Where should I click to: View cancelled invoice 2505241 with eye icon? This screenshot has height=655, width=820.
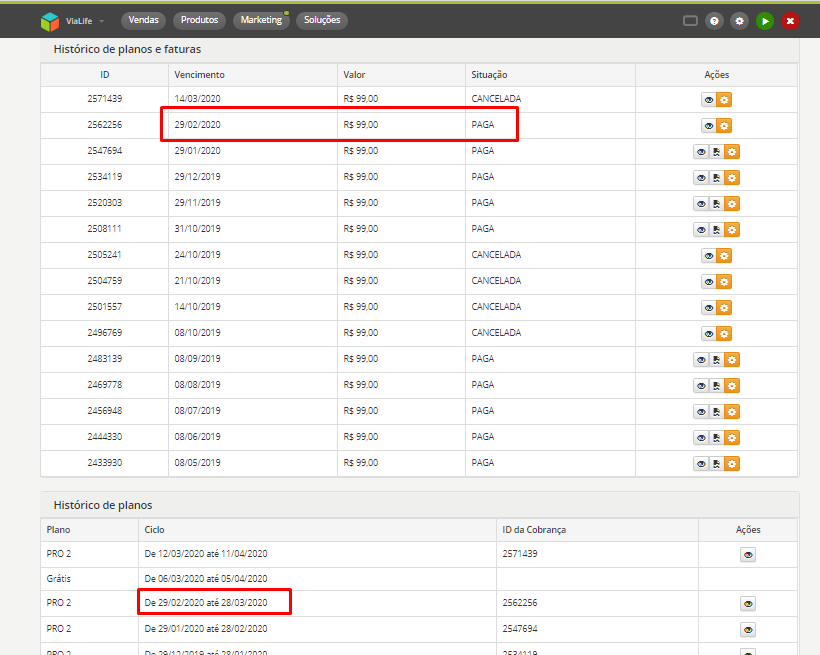tap(709, 256)
